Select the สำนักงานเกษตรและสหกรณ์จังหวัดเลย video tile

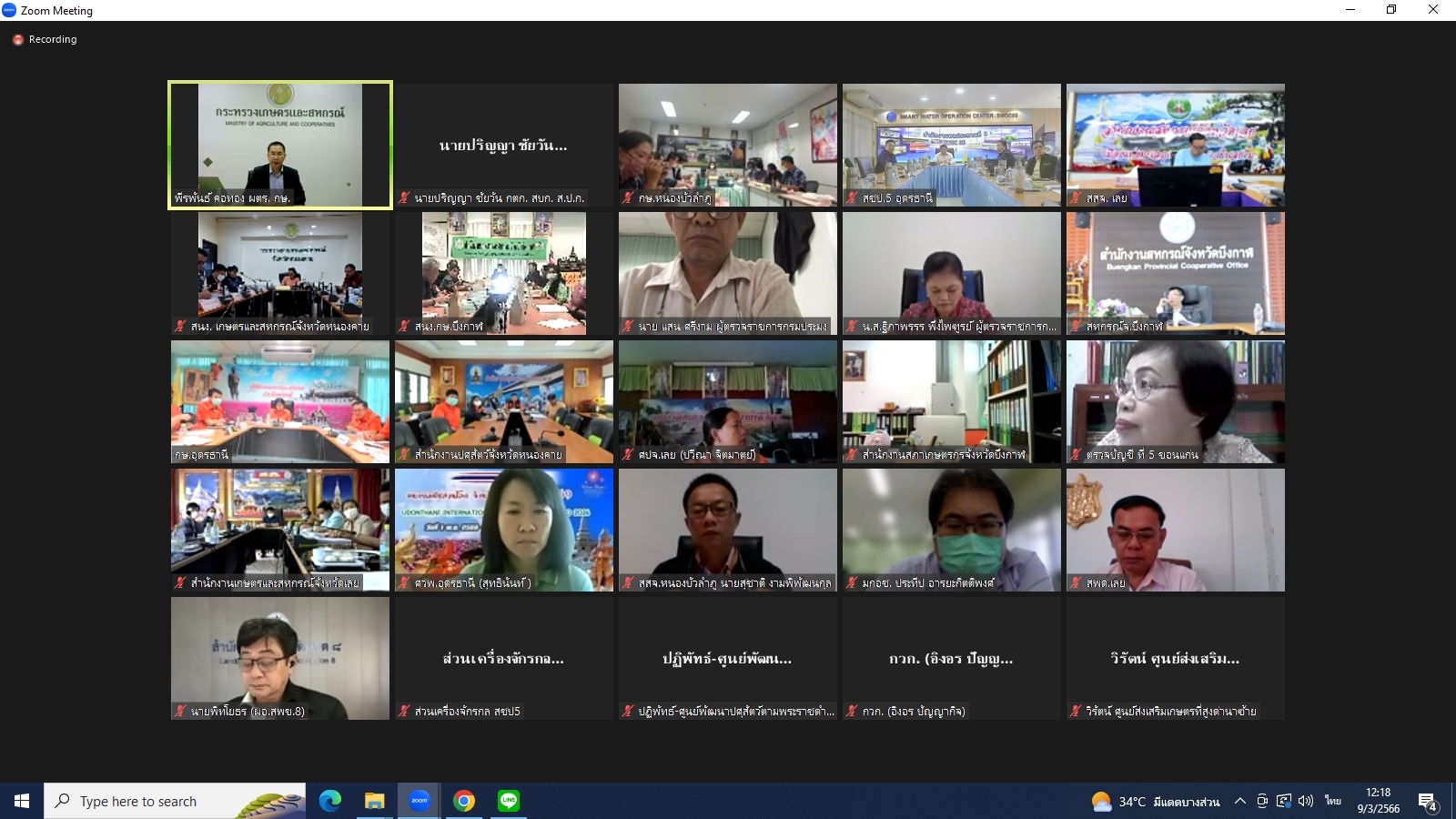(280, 531)
